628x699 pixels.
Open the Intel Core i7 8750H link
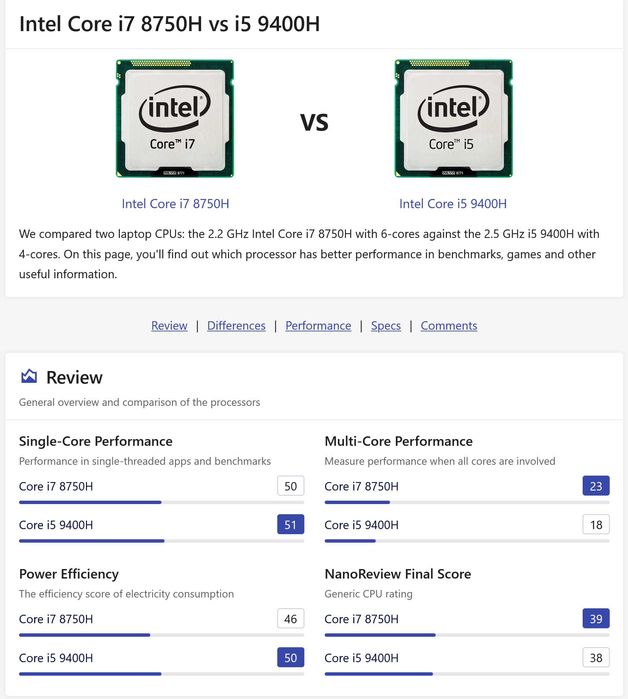175,204
